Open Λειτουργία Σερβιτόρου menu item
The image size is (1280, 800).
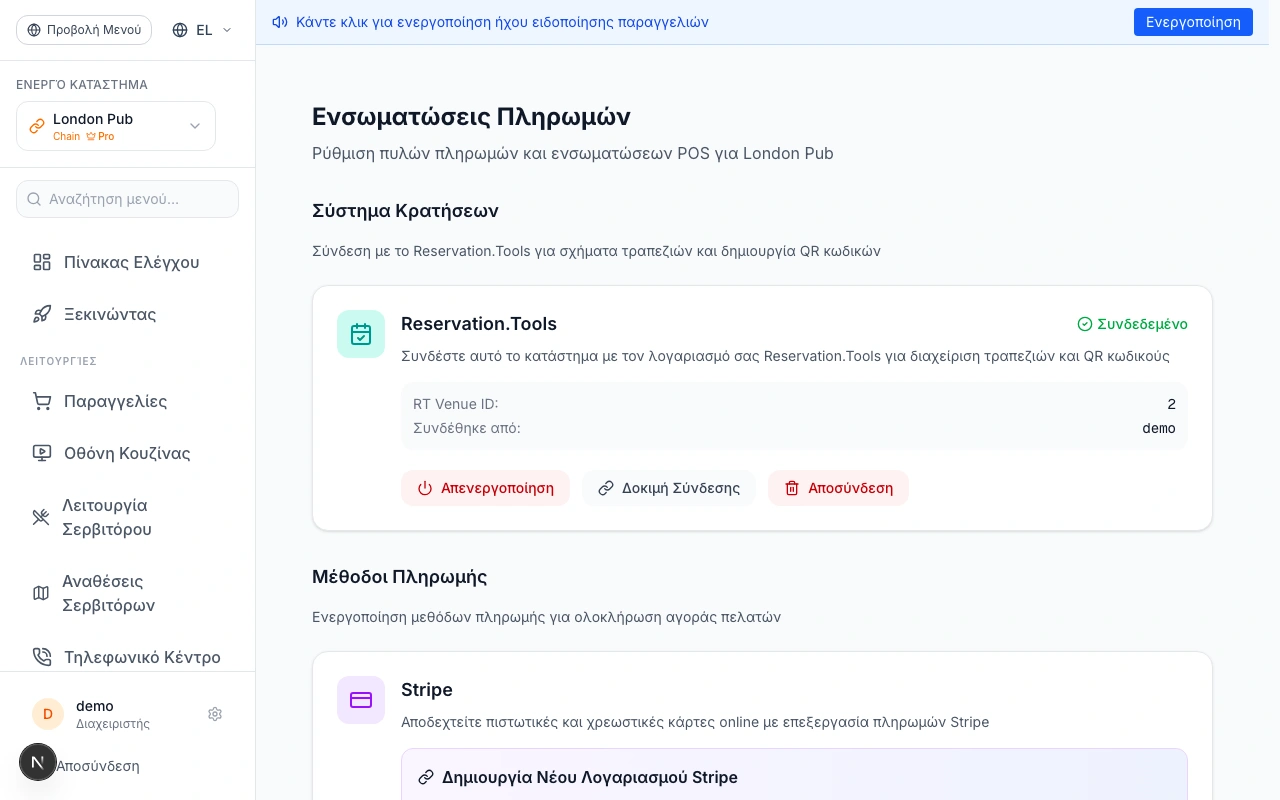tap(128, 517)
